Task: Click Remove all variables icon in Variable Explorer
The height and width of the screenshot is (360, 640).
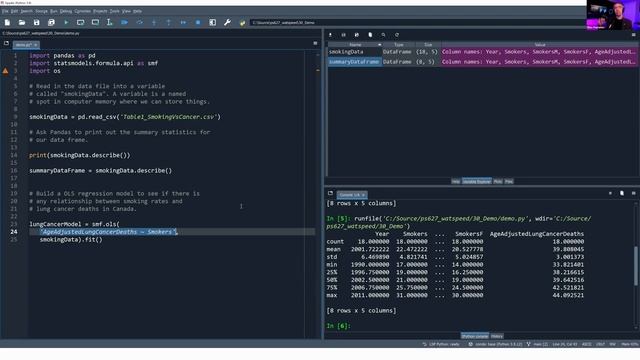Action: tap(370, 35)
